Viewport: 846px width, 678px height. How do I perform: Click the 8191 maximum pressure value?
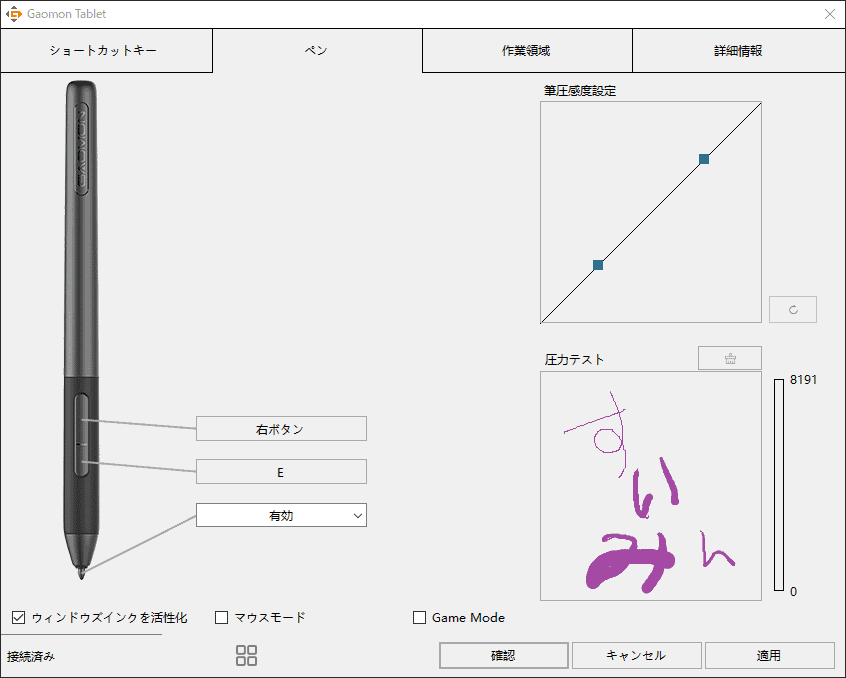coord(803,380)
